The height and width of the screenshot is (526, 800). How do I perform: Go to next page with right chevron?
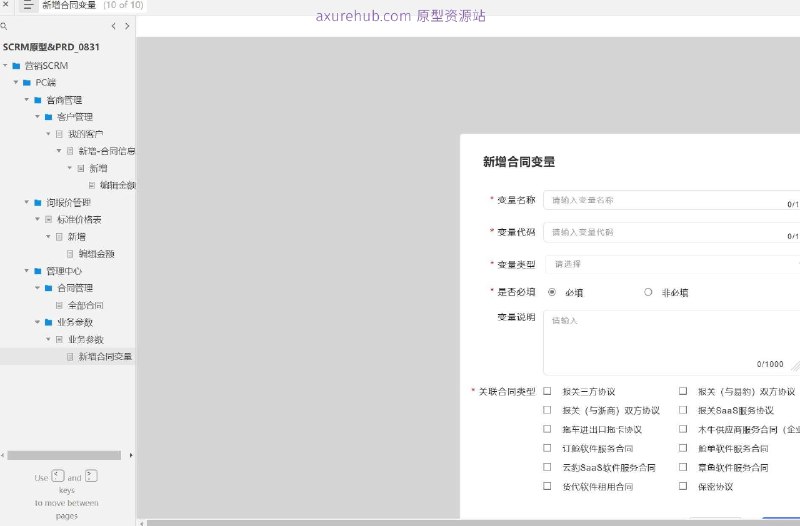[x=127, y=26]
